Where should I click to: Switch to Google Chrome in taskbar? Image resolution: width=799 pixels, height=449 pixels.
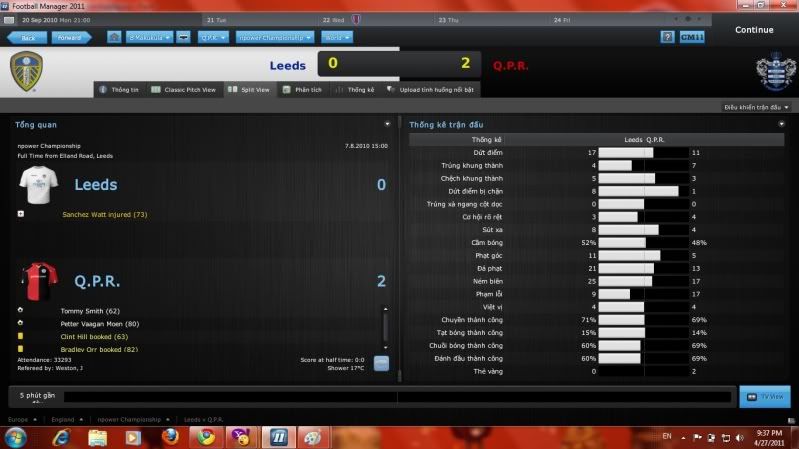point(206,437)
